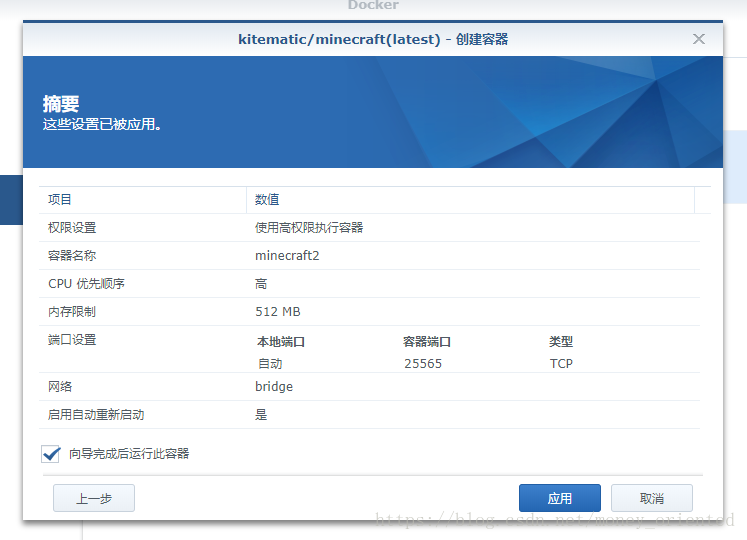The width and height of the screenshot is (747, 540).
Task: Click the 自动 local port value
Action: (x=270, y=364)
